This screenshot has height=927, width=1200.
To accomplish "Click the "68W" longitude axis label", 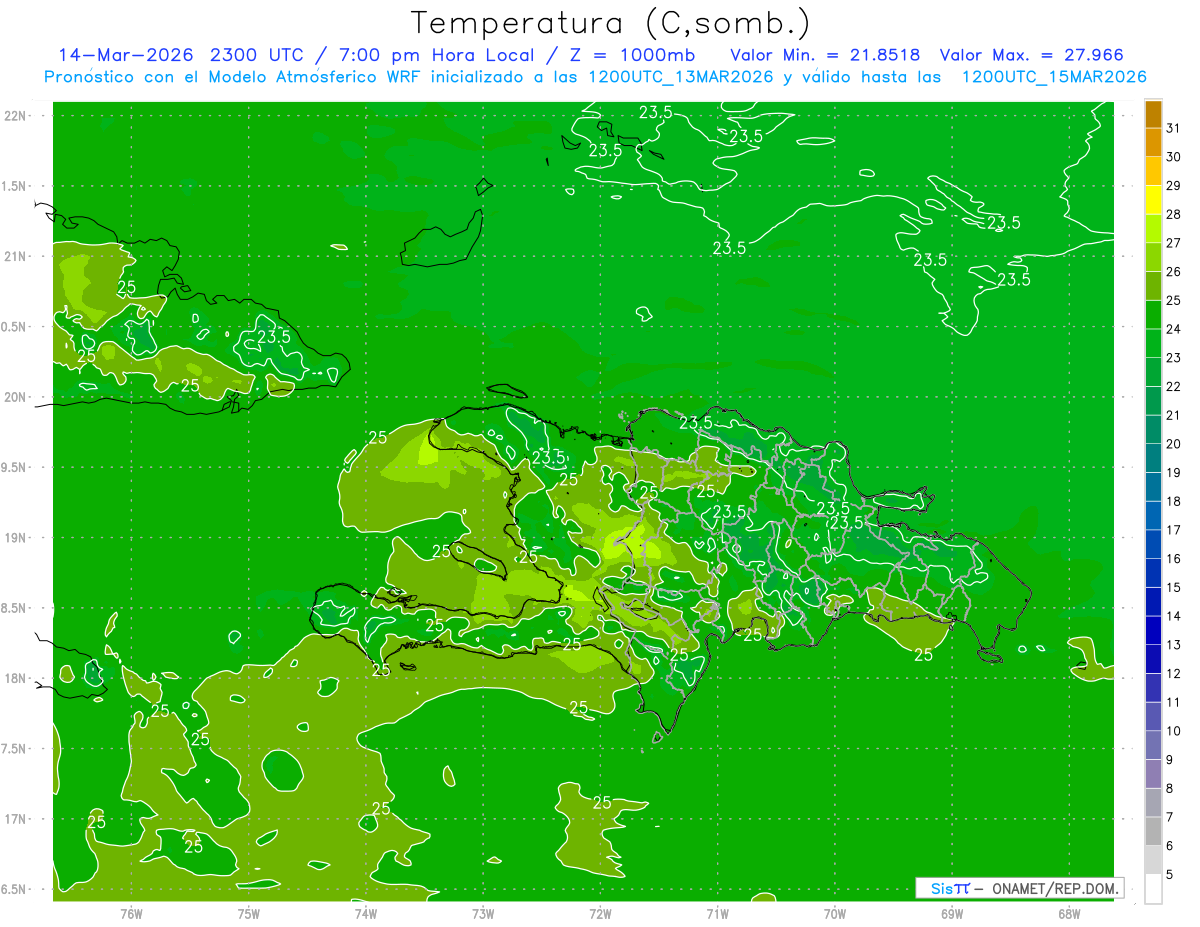I will [1069, 913].
